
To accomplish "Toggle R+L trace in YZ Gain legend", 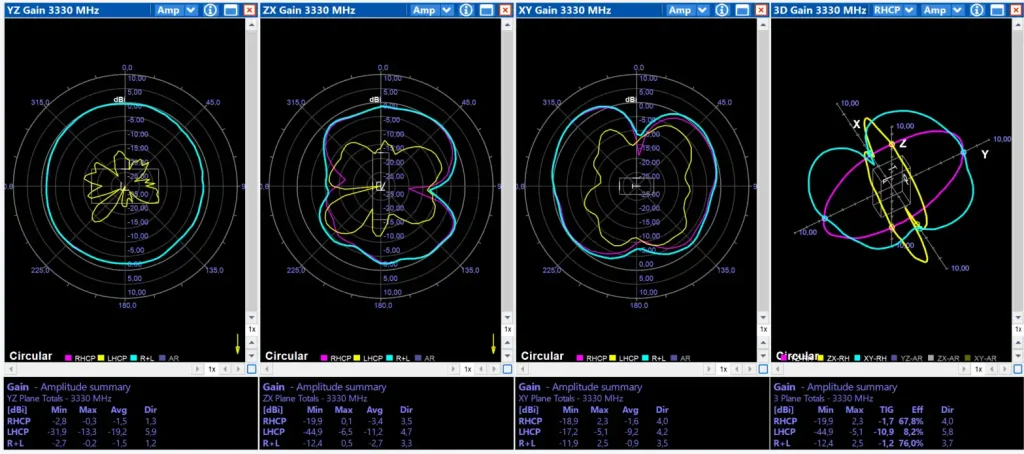I will [x=141, y=358].
